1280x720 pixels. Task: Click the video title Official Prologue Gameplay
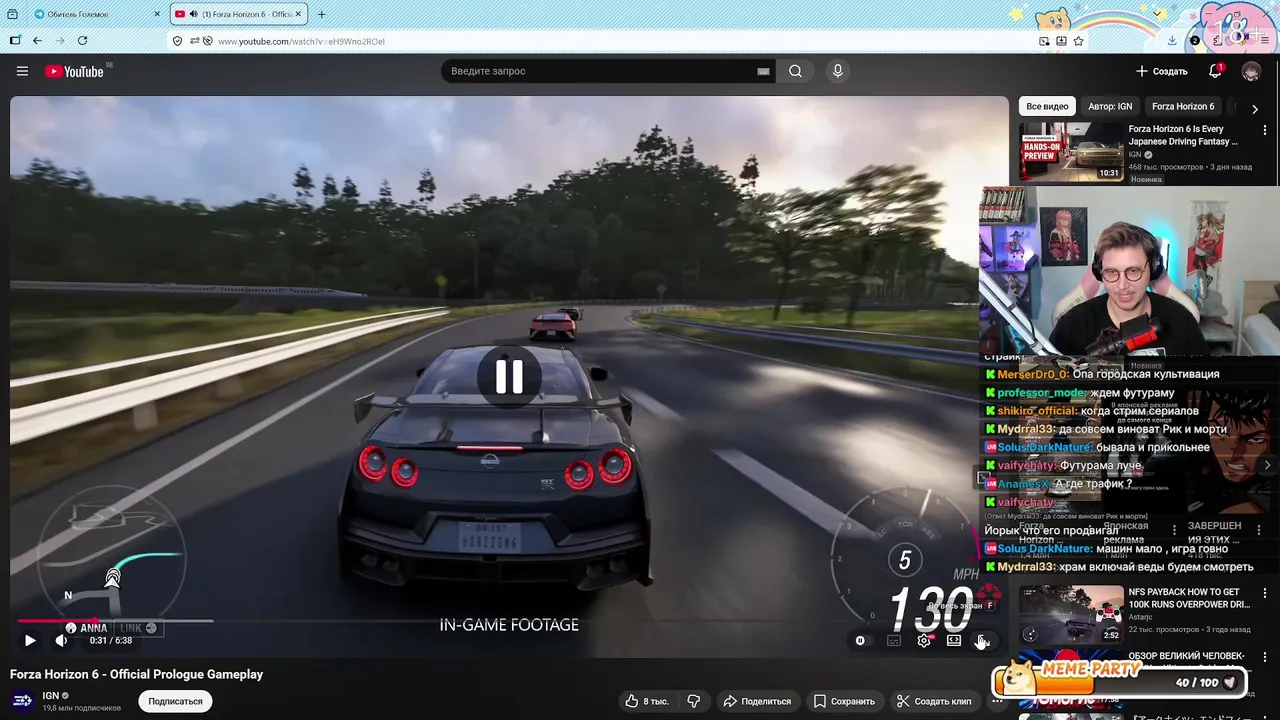point(136,674)
